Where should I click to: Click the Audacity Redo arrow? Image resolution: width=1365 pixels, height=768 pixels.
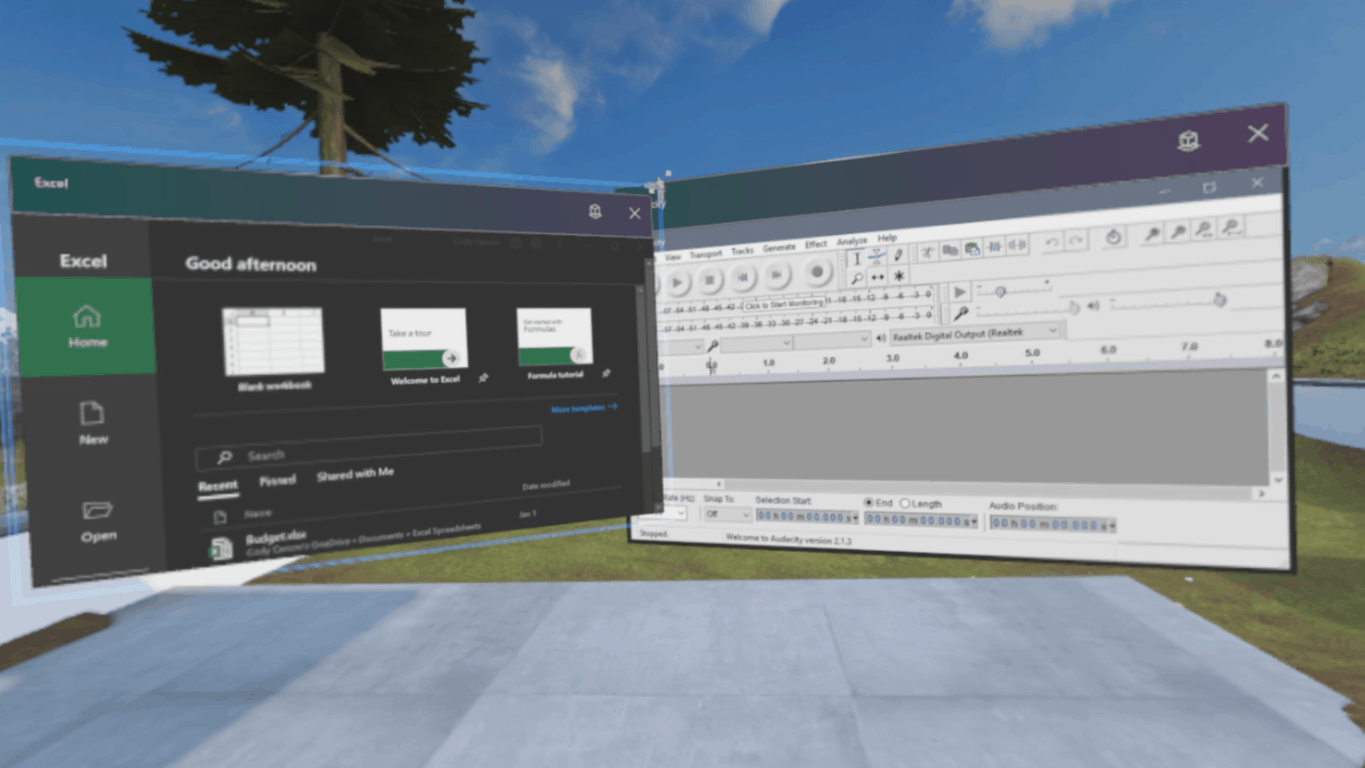tap(1075, 241)
